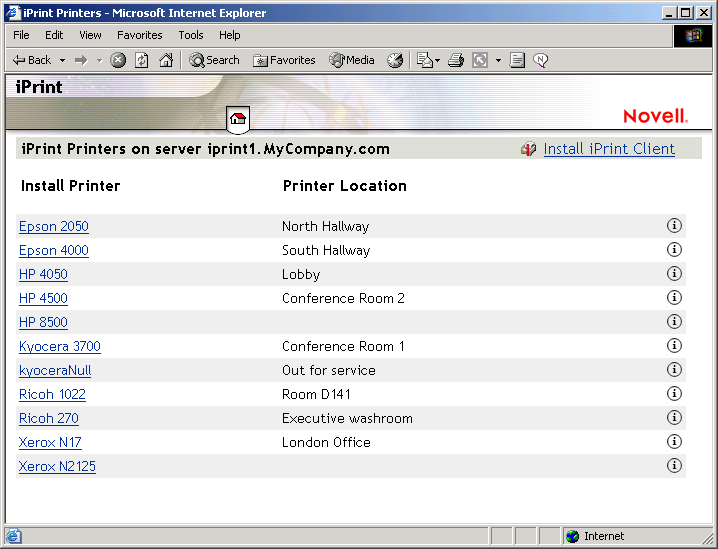Click the London Office location text
718x549 pixels.
click(x=326, y=442)
